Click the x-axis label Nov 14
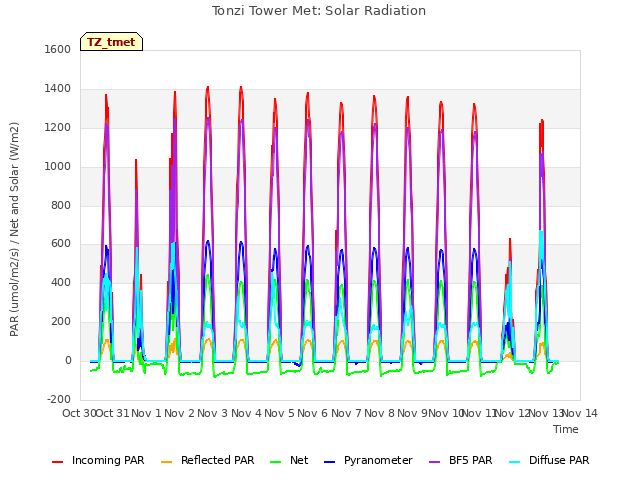This screenshot has height=480, width=640. pyautogui.click(x=580, y=413)
